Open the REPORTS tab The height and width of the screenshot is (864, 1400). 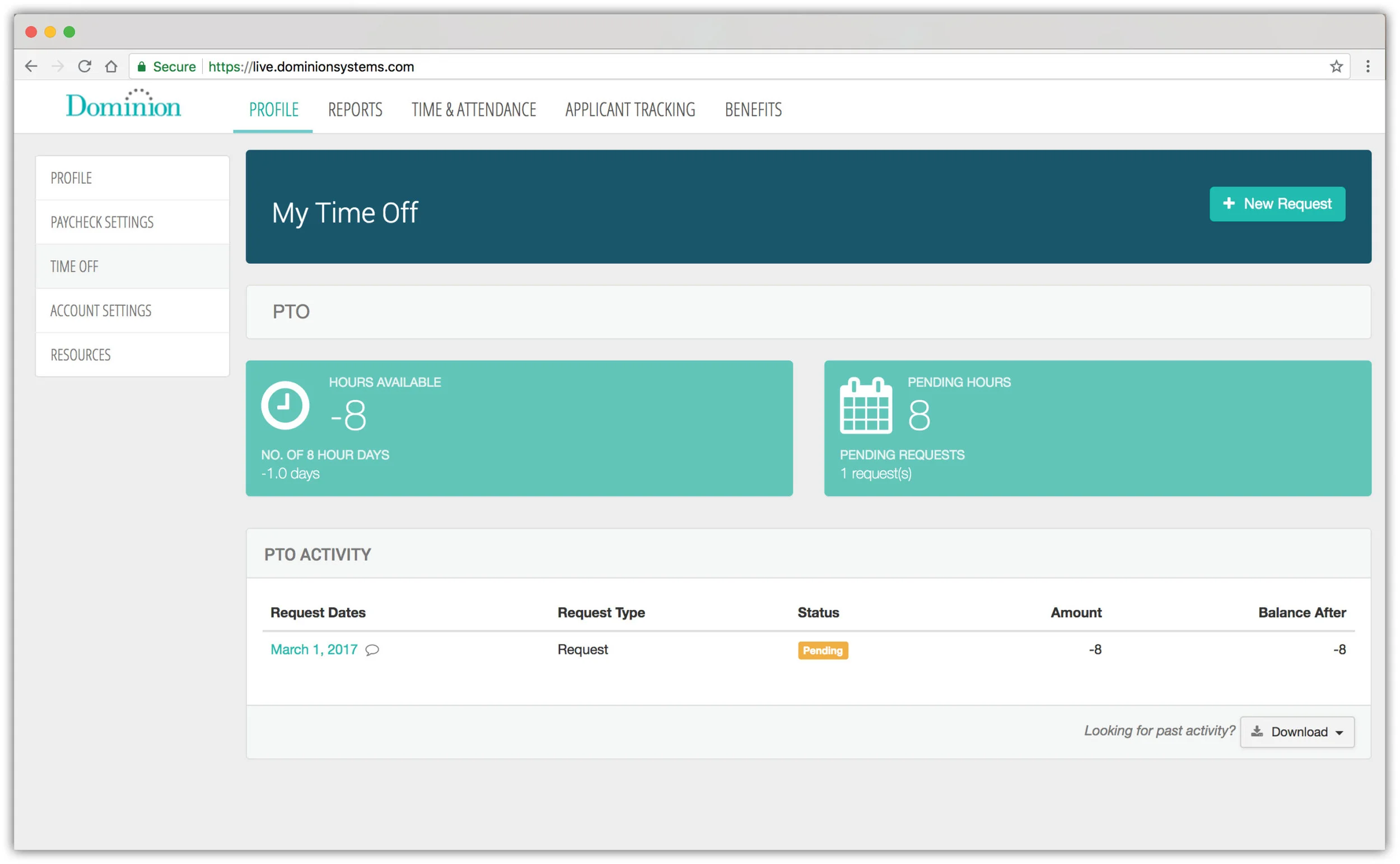[x=355, y=109]
